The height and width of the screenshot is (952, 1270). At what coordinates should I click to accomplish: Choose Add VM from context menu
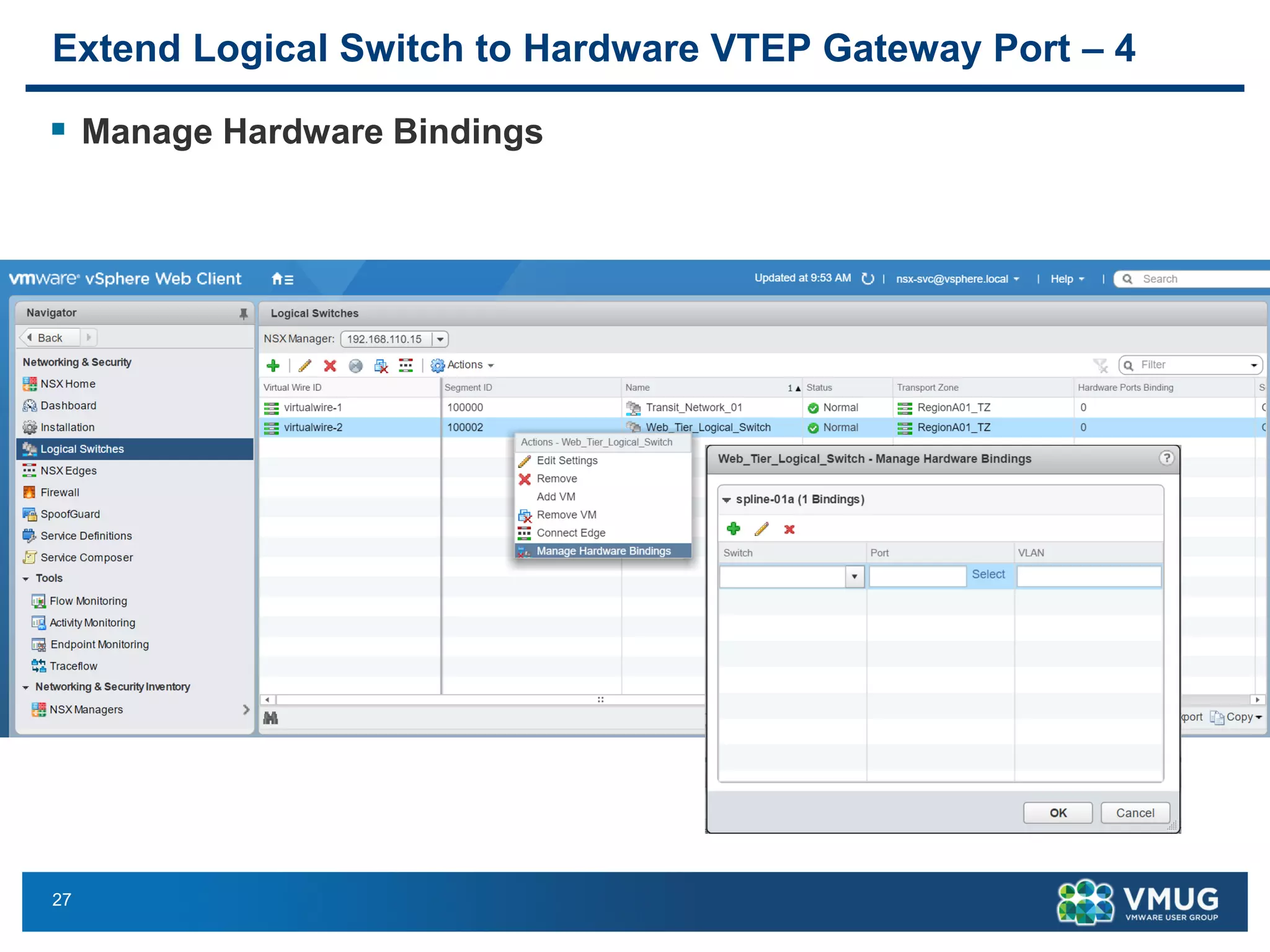click(x=603, y=496)
